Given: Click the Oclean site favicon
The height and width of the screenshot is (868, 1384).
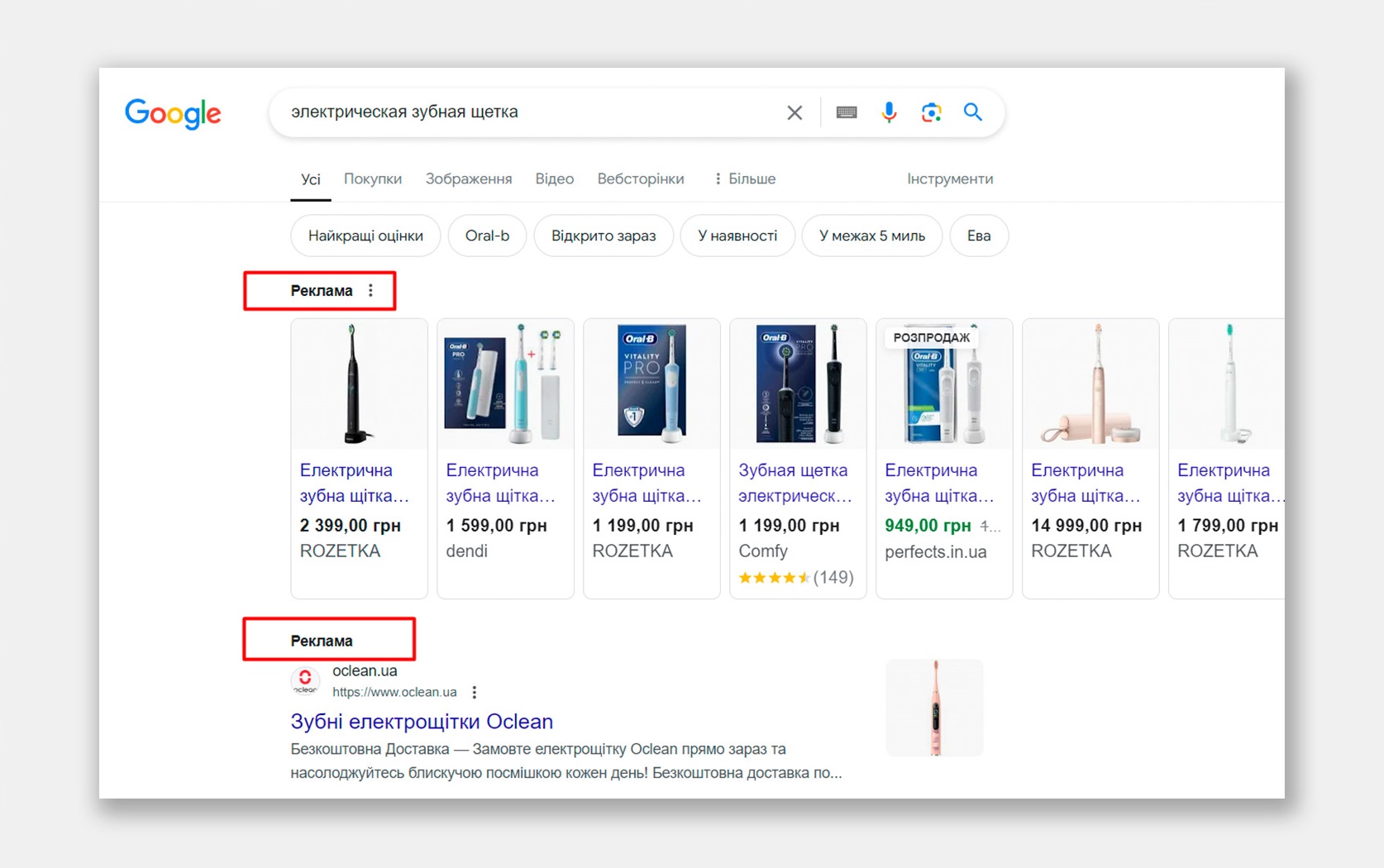Looking at the screenshot, I should click(305, 681).
